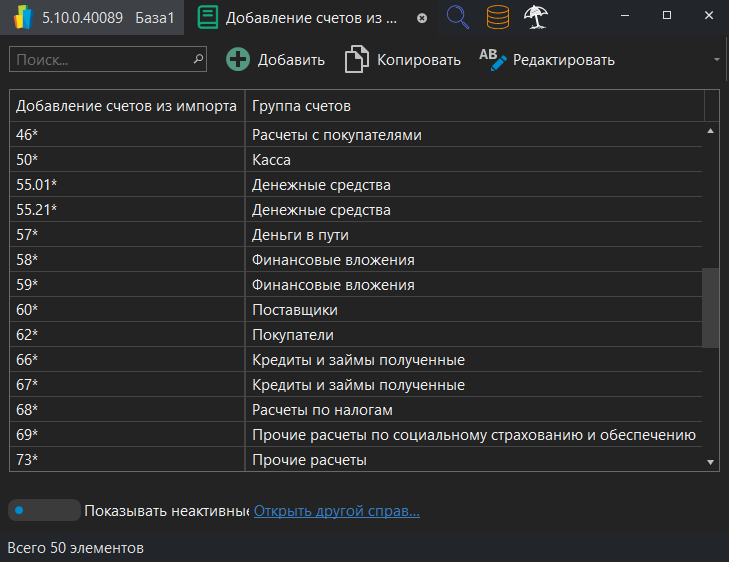The image size is (729, 562).
Task: Select the row 66*
Action: coord(356,360)
